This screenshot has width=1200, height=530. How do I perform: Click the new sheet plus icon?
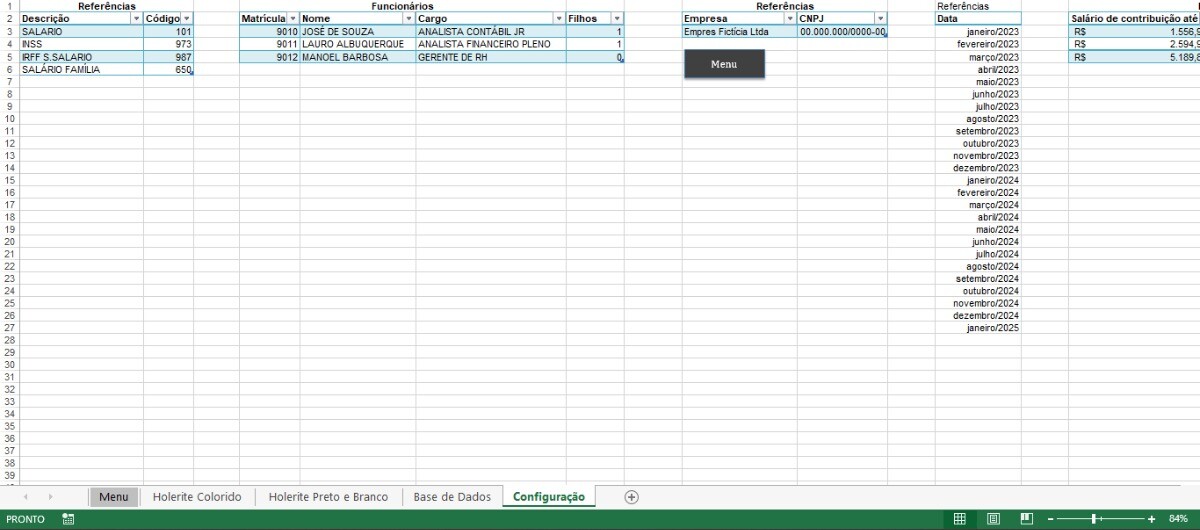pos(631,497)
